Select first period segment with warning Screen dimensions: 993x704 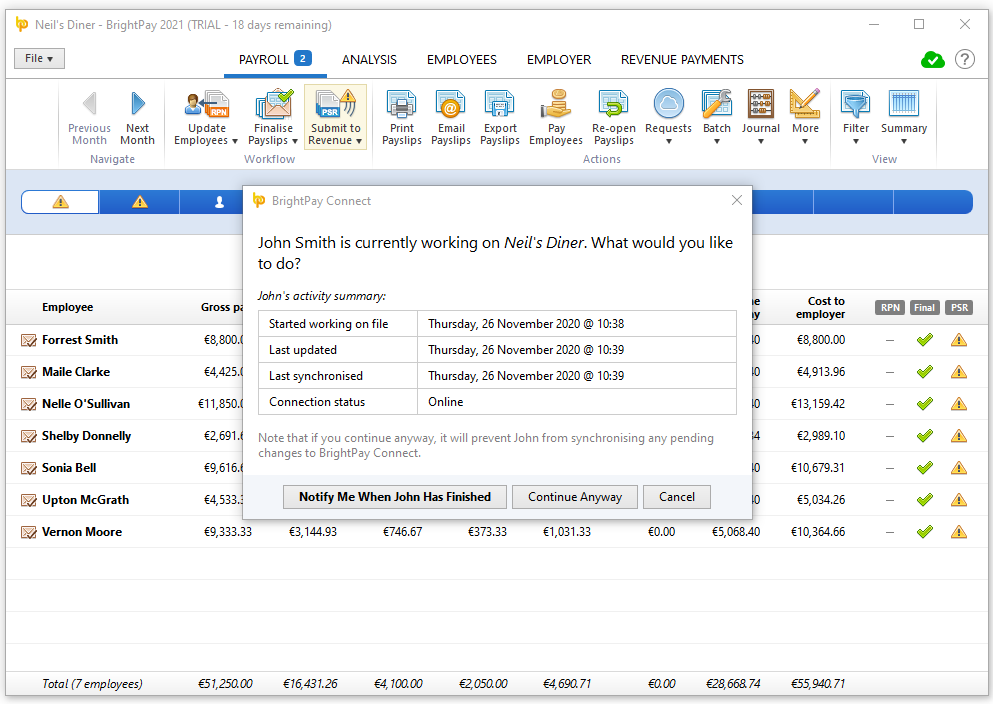(60, 202)
